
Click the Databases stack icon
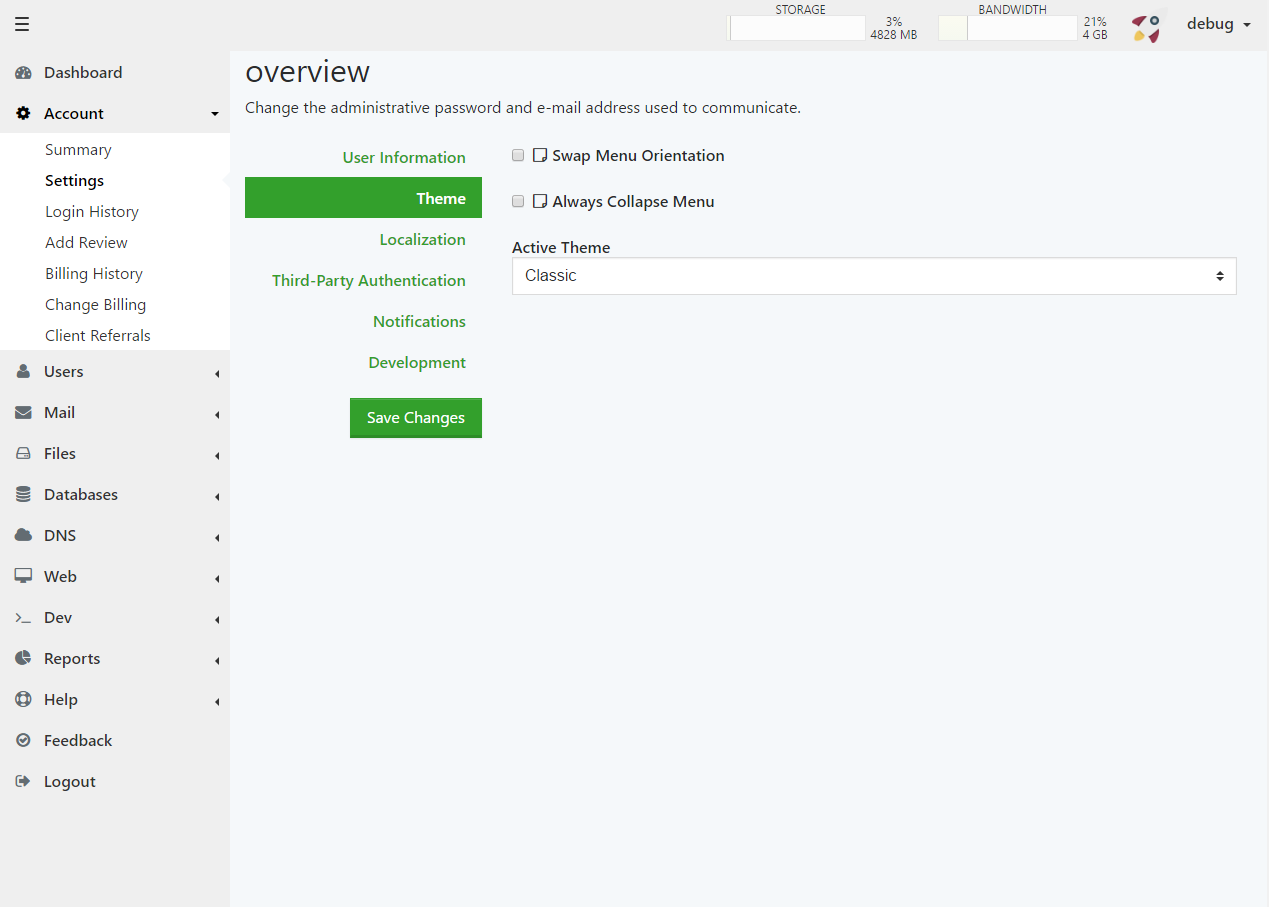23,495
